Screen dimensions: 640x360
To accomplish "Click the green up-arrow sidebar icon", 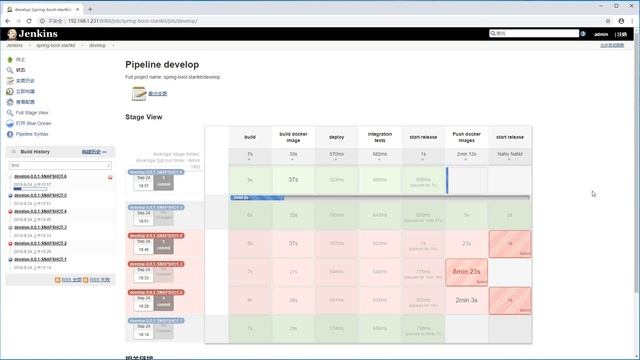I will point(10,60).
